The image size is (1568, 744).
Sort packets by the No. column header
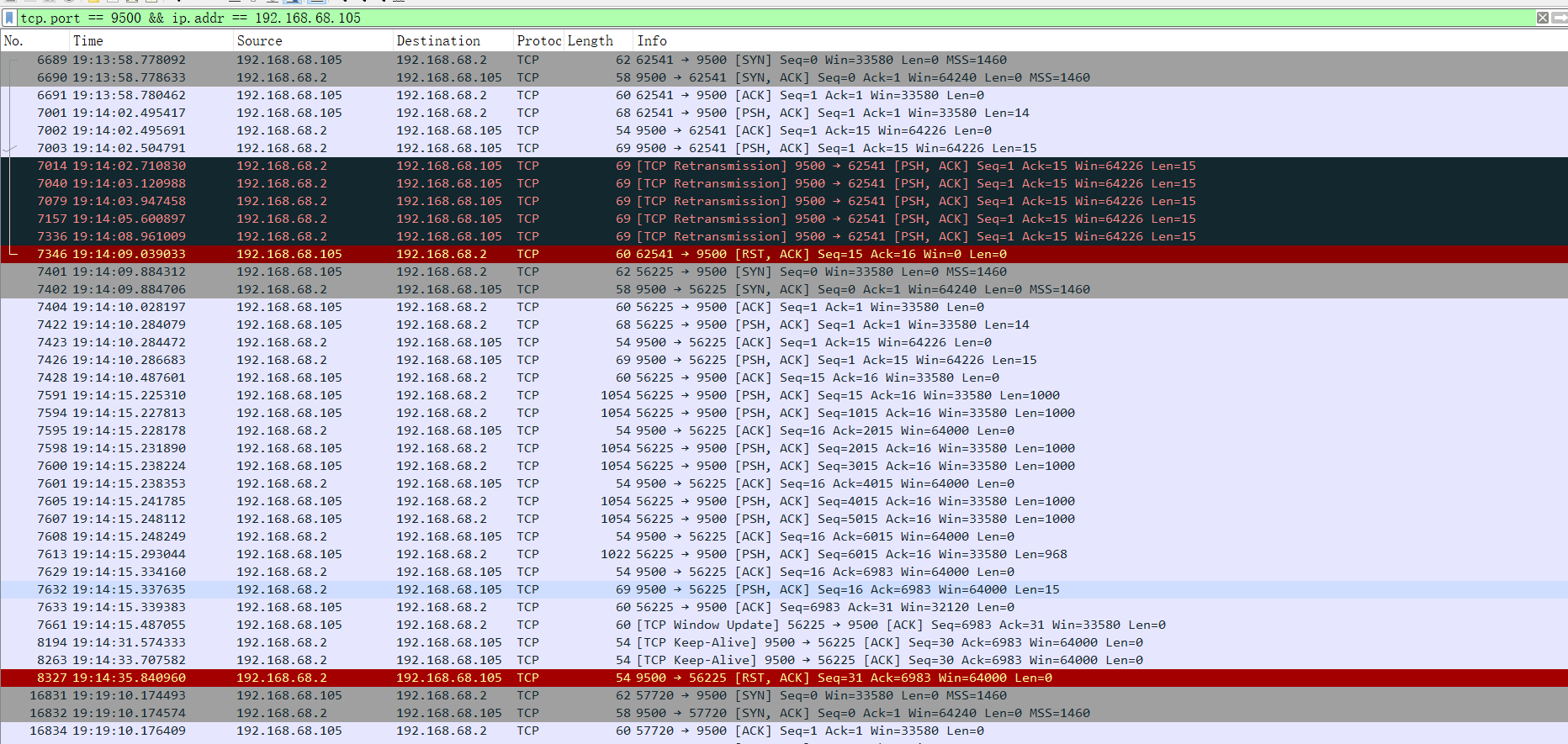pos(34,40)
